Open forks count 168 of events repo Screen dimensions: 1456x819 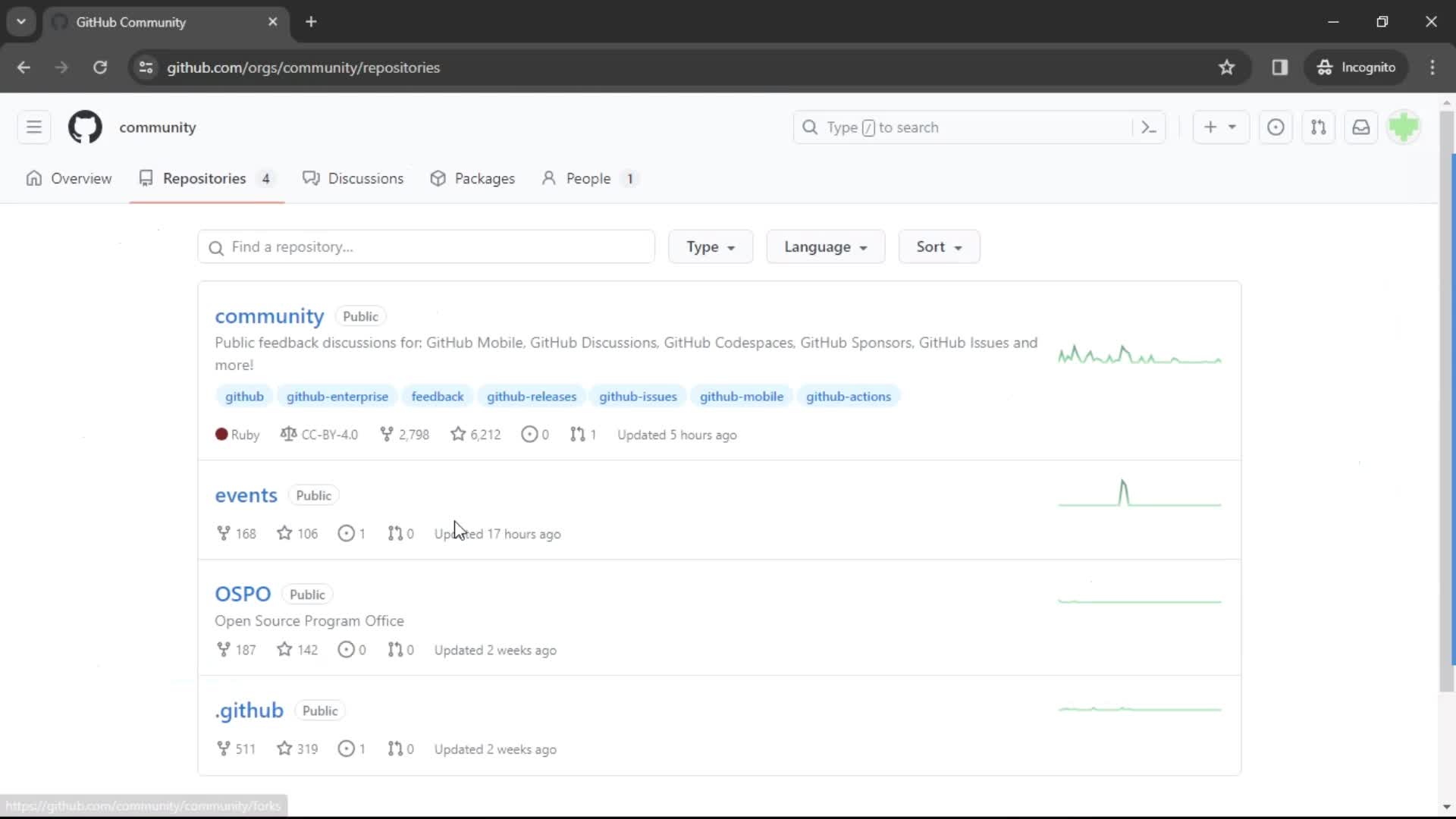(236, 534)
